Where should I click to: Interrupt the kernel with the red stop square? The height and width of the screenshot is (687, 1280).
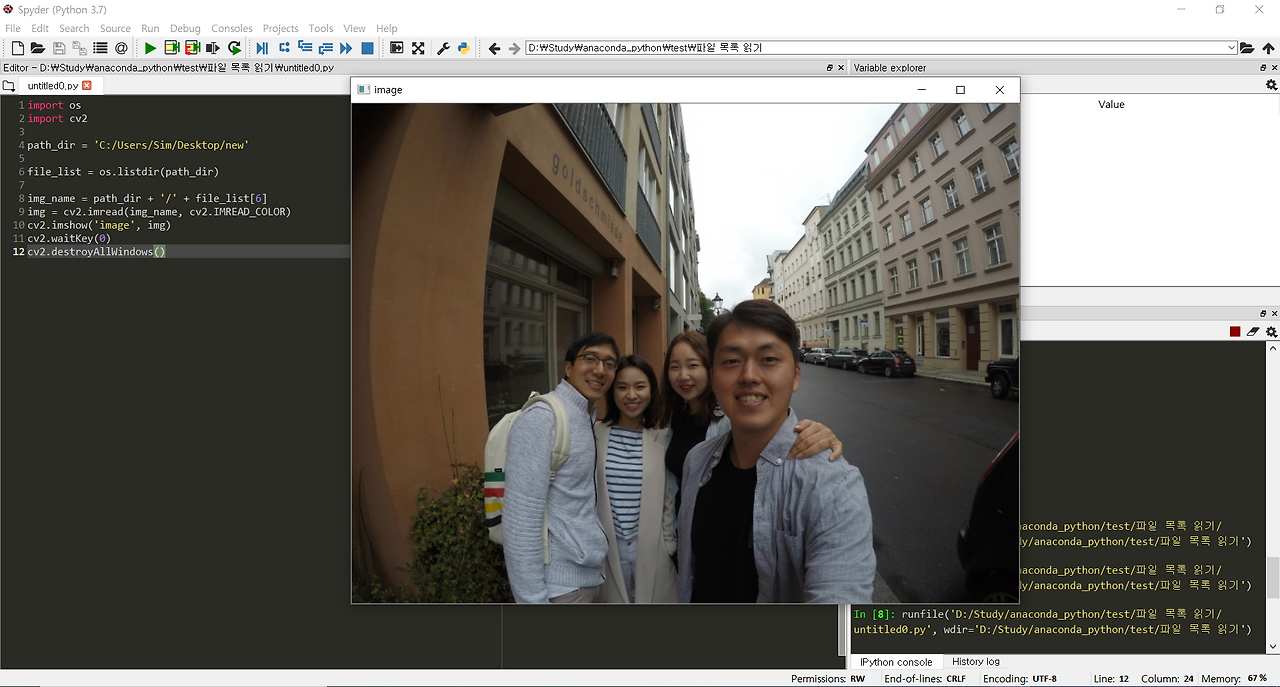(1235, 332)
